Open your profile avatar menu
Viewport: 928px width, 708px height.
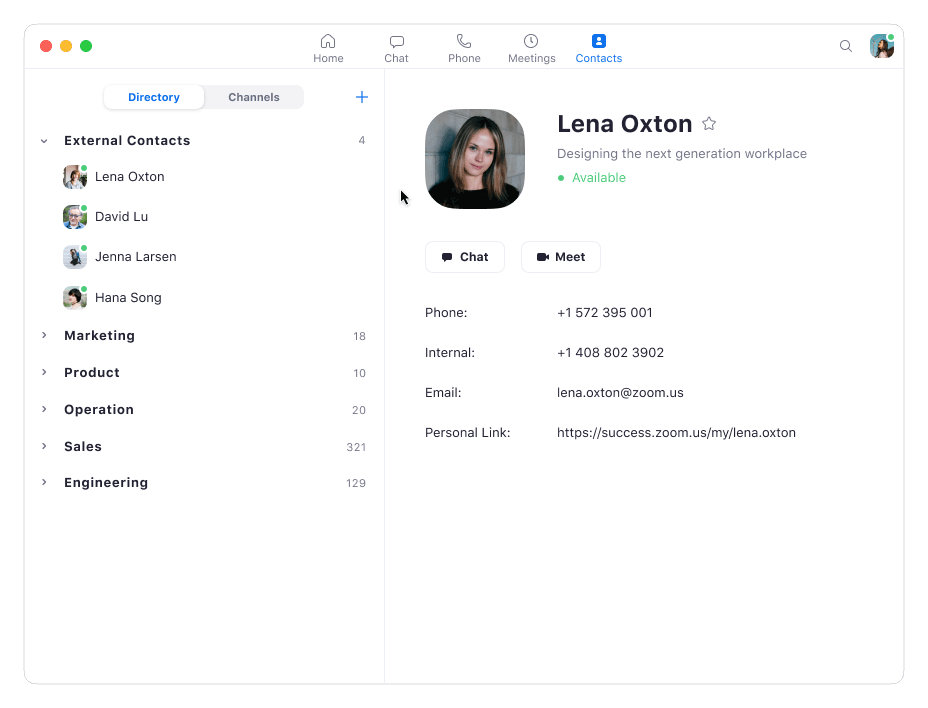pos(882,46)
